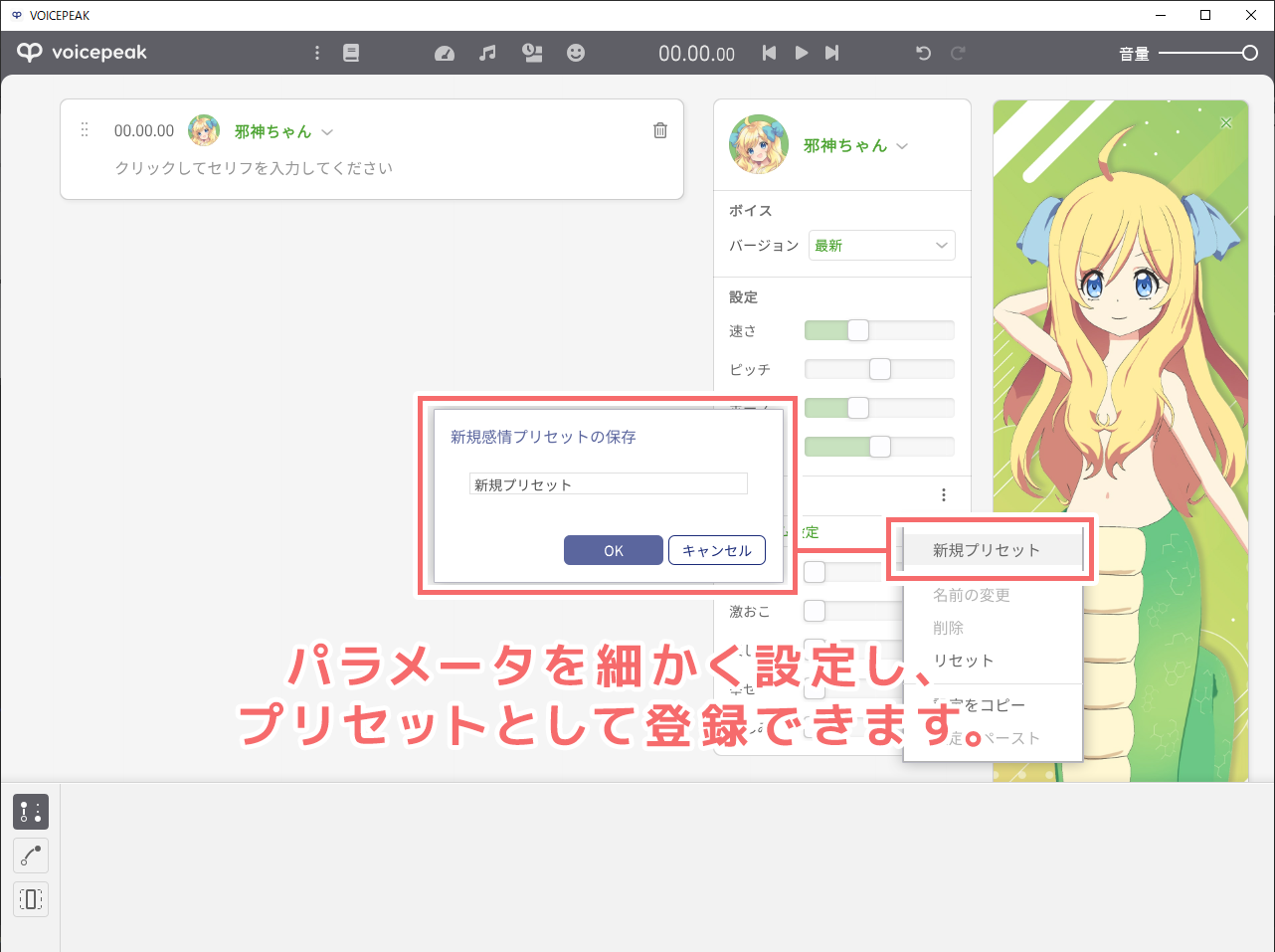Viewport: 1275px width, 952px height.
Task: Click the 00.00.00 timestamp in the line block
Action: point(144,130)
